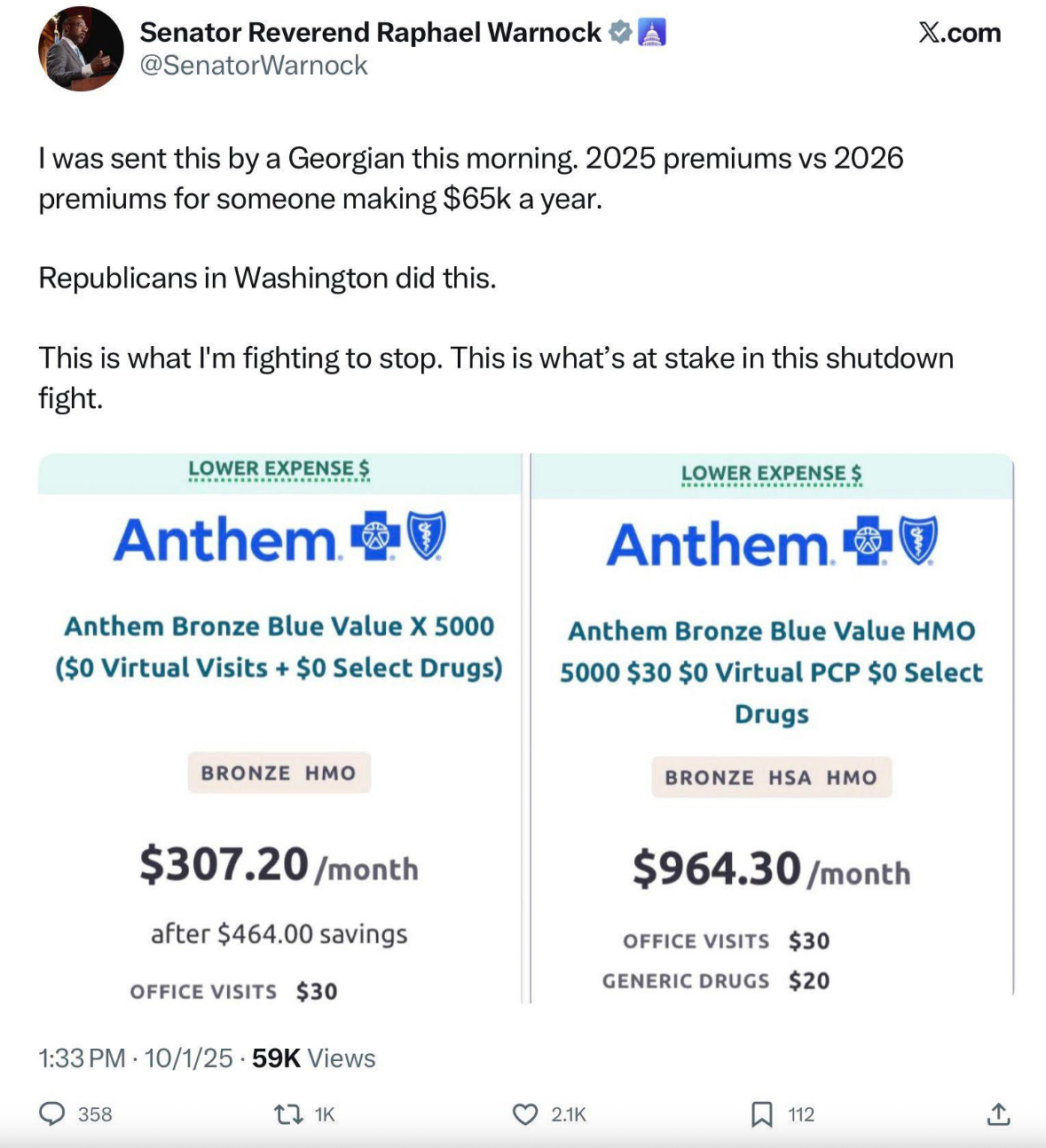Viewport: 1046px width, 1148px height.
Task: Click the reply speech bubble icon
Action: (x=53, y=1113)
